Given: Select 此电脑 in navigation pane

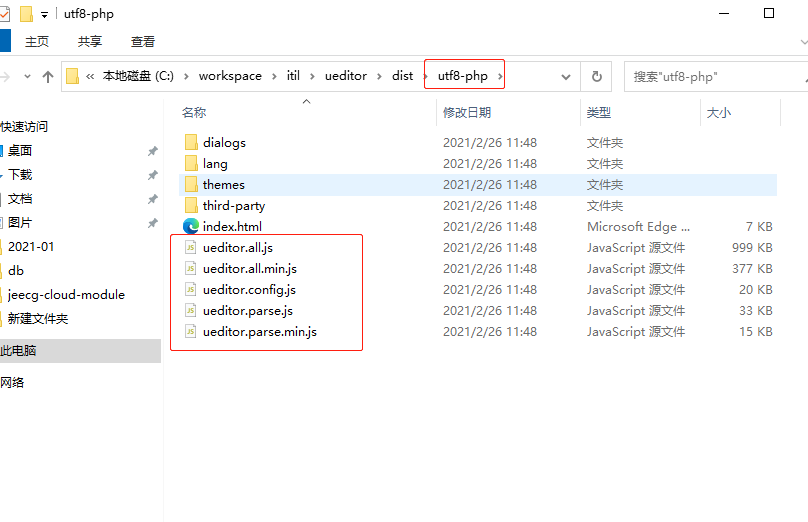Looking at the screenshot, I should (x=80, y=351).
